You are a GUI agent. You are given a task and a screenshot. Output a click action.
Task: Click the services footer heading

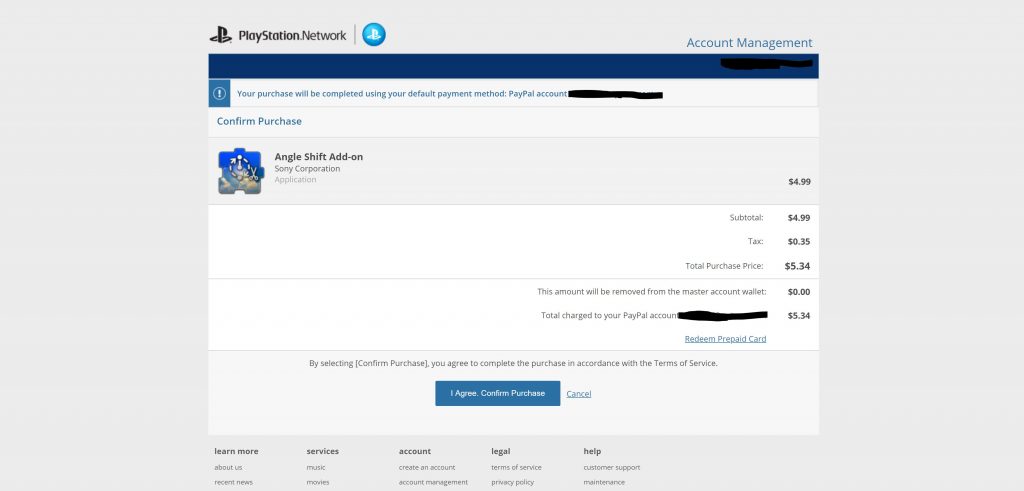coord(323,451)
